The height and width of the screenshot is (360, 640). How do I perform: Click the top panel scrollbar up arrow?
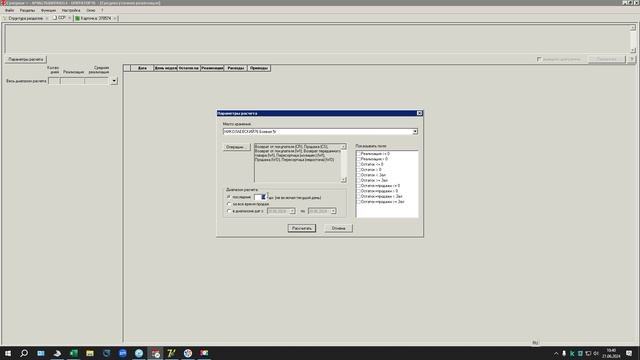[x=633, y=28]
